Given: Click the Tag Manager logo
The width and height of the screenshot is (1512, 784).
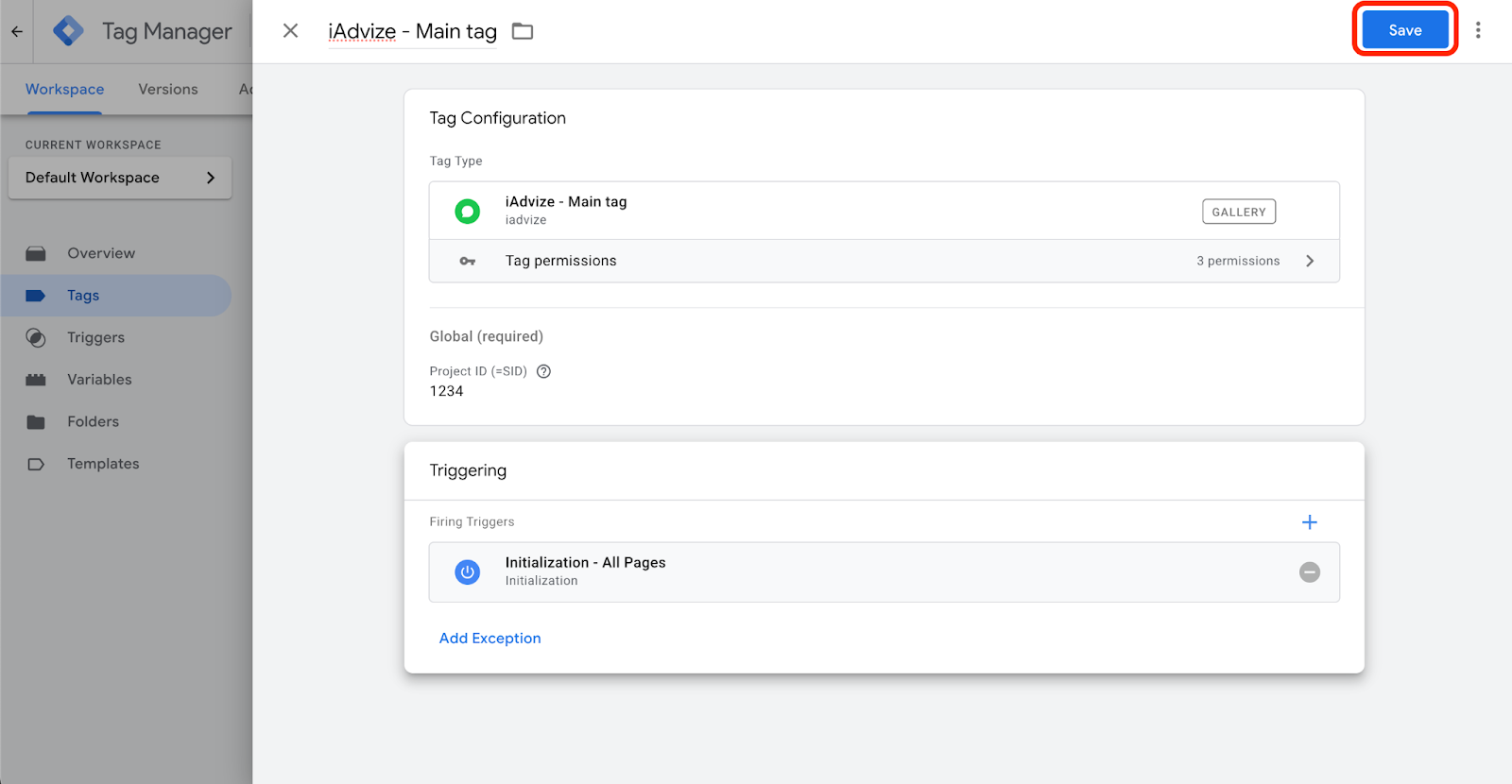Looking at the screenshot, I should pos(68,31).
